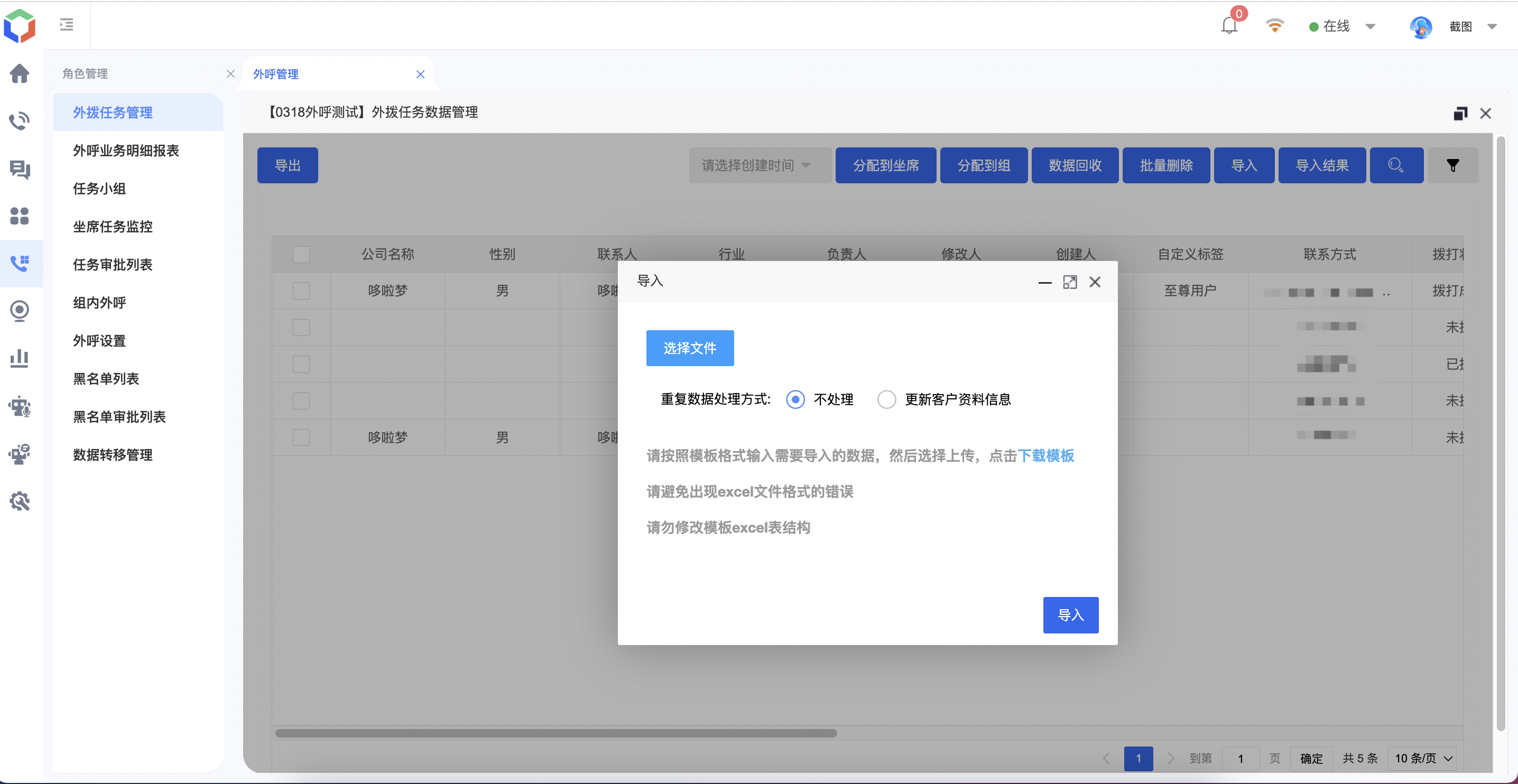
Task: Close the 导入 dialog
Action: click(1095, 282)
